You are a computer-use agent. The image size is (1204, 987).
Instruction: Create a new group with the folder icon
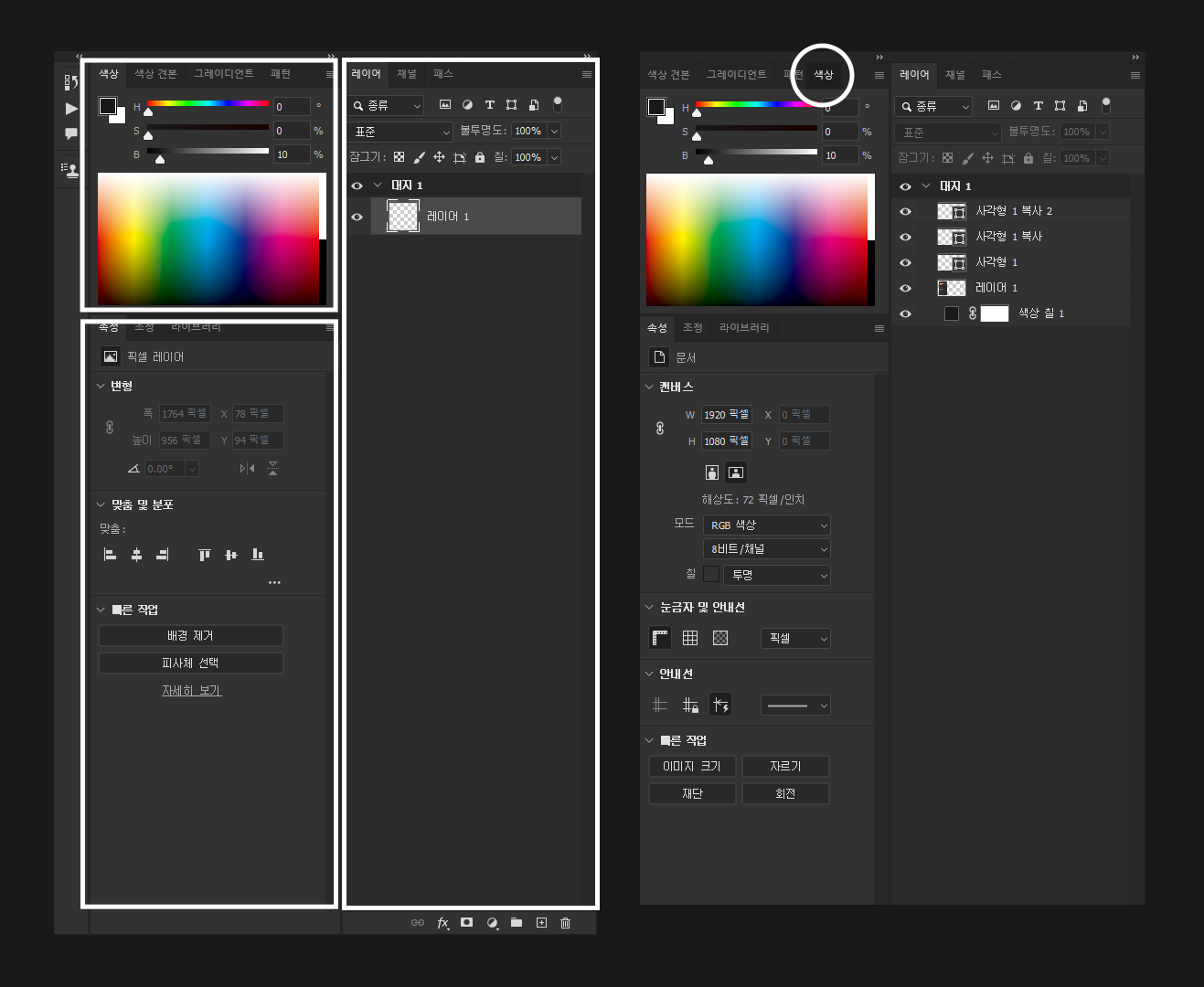point(517,923)
